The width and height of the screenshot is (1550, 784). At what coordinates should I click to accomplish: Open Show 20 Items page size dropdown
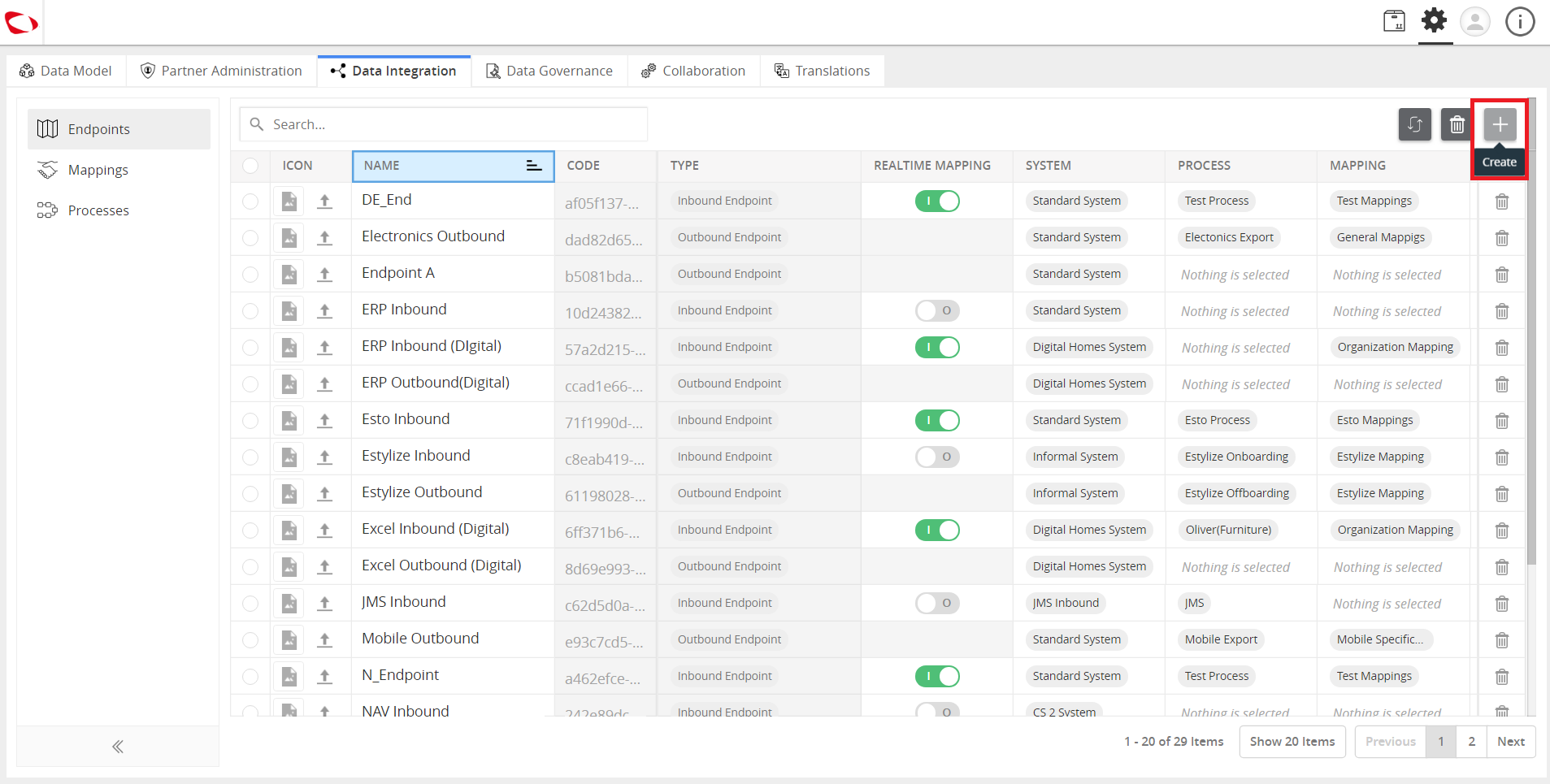pyautogui.click(x=1292, y=742)
